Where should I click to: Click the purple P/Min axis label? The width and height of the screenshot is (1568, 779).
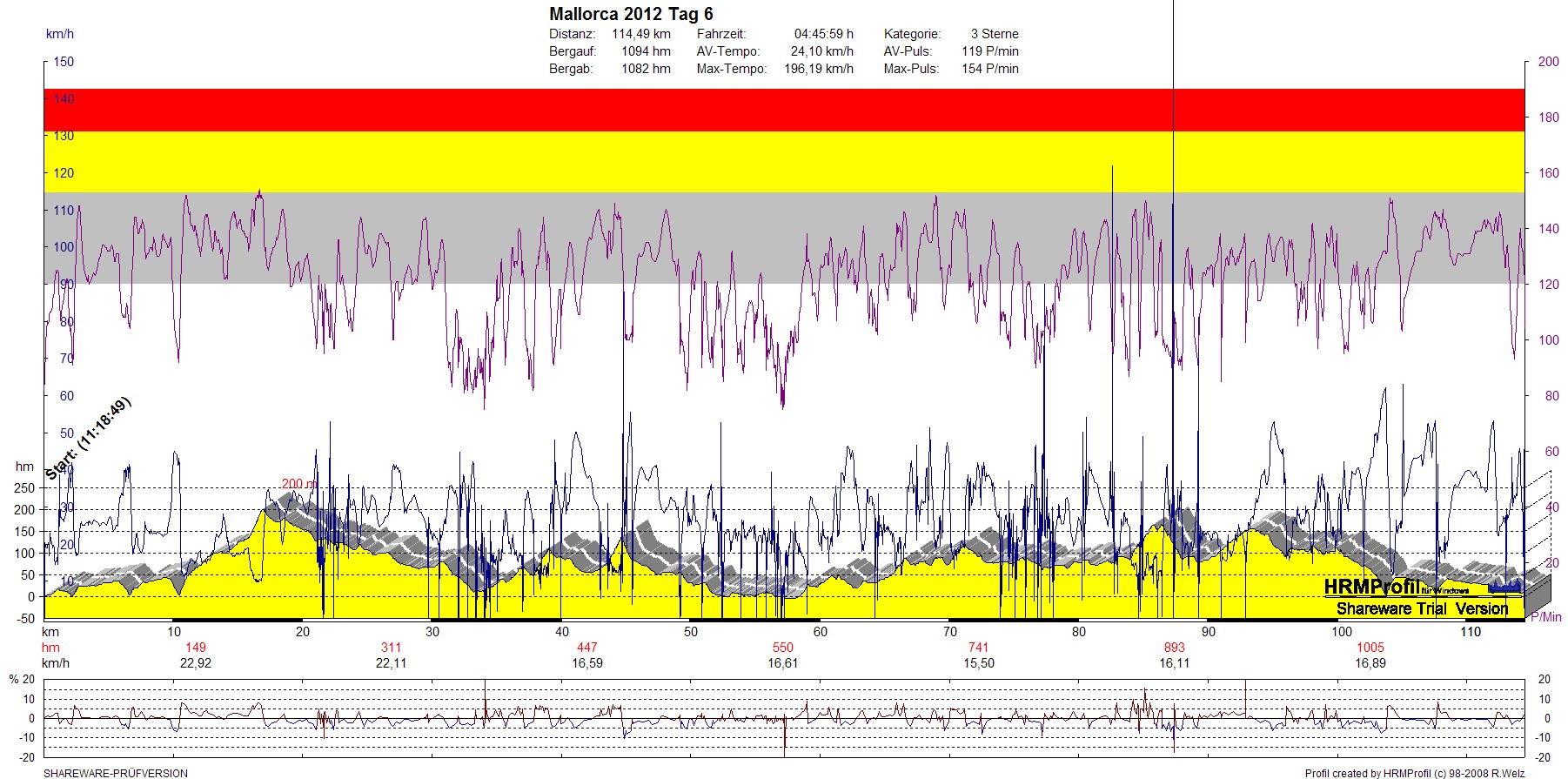pyautogui.click(x=1545, y=617)
